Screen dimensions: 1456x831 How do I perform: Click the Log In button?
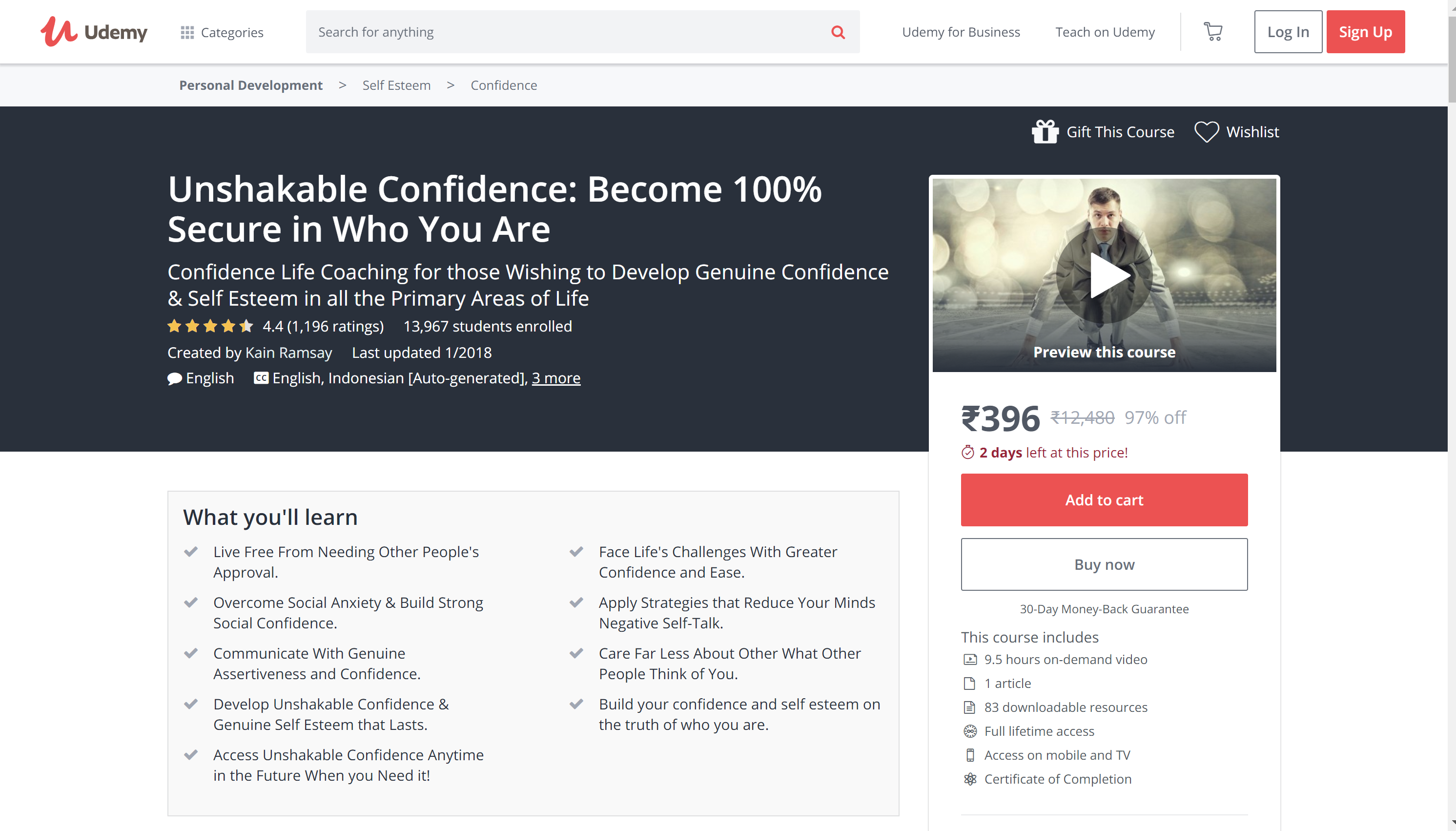1288,32
